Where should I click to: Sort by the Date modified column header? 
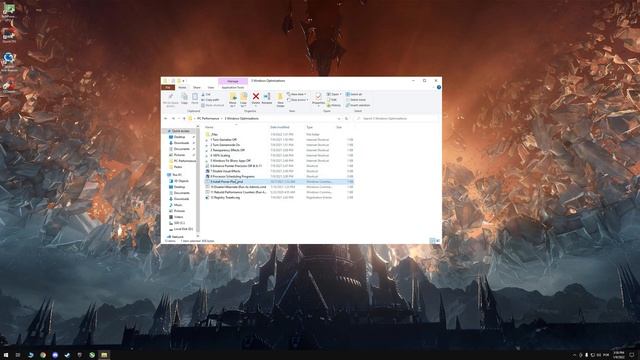[280, 127]
